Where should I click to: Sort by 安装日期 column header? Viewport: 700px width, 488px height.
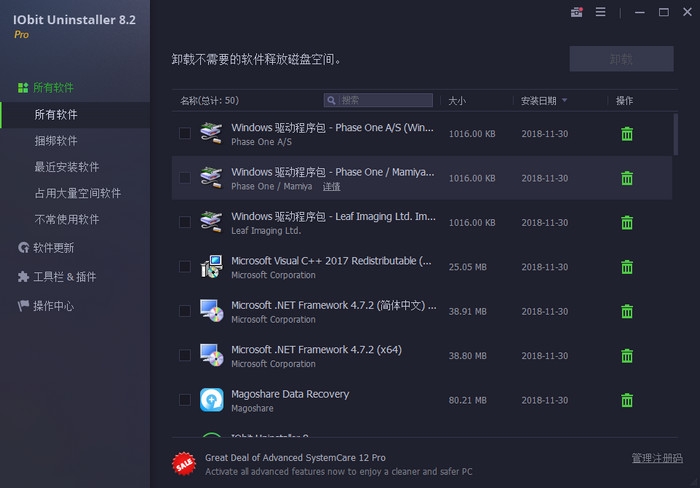pyautogui.click(x=538, y=100)
